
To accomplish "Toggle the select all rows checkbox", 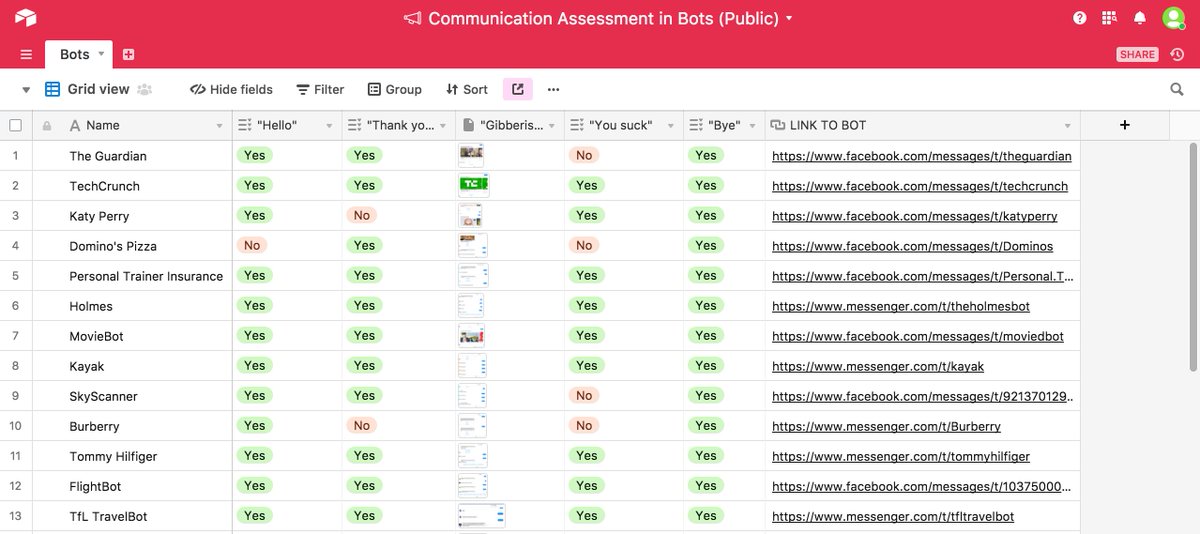I will (15, 125).
